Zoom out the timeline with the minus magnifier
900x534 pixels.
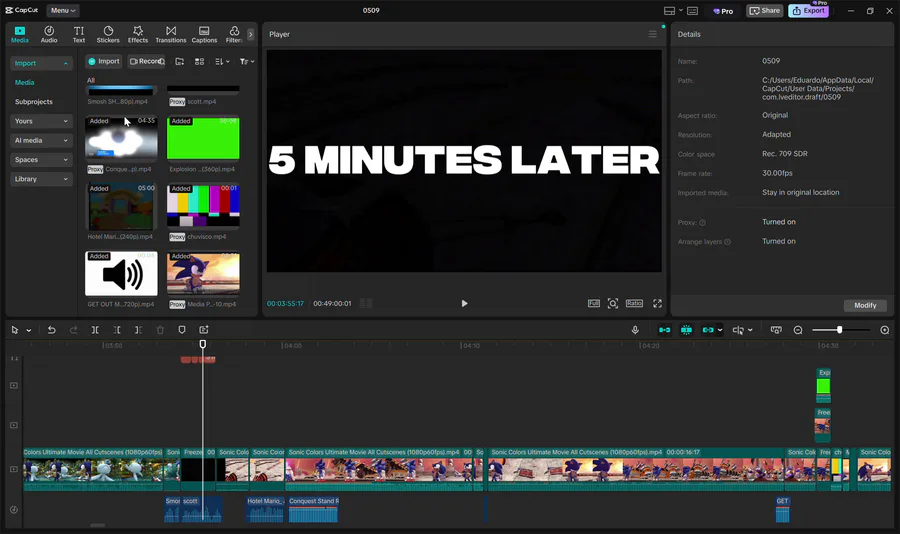[x=798, y=330]
